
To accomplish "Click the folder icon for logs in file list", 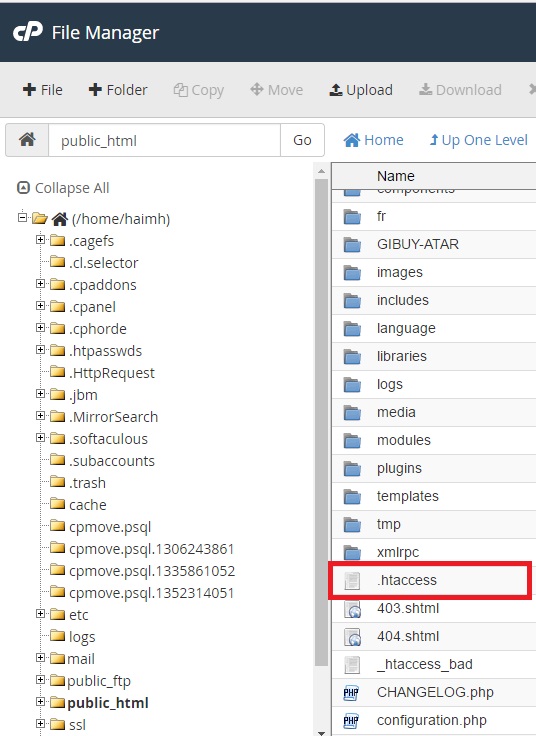I will point(352,385).
